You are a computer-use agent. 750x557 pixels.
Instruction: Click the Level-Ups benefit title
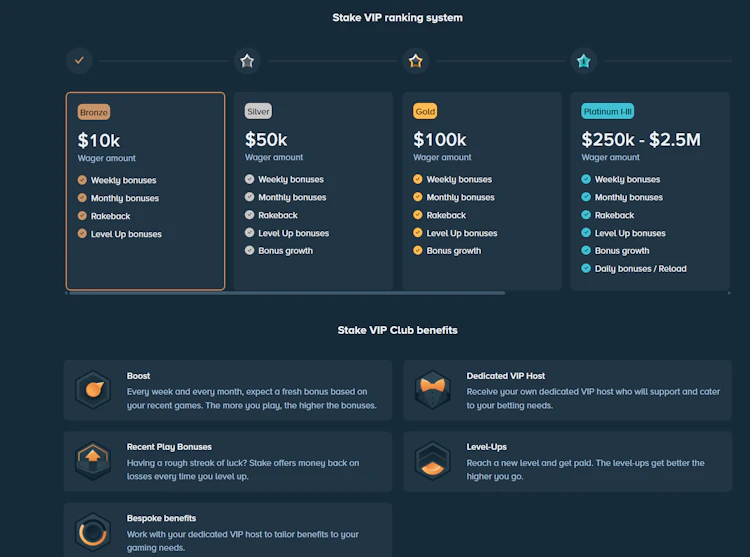486,447
